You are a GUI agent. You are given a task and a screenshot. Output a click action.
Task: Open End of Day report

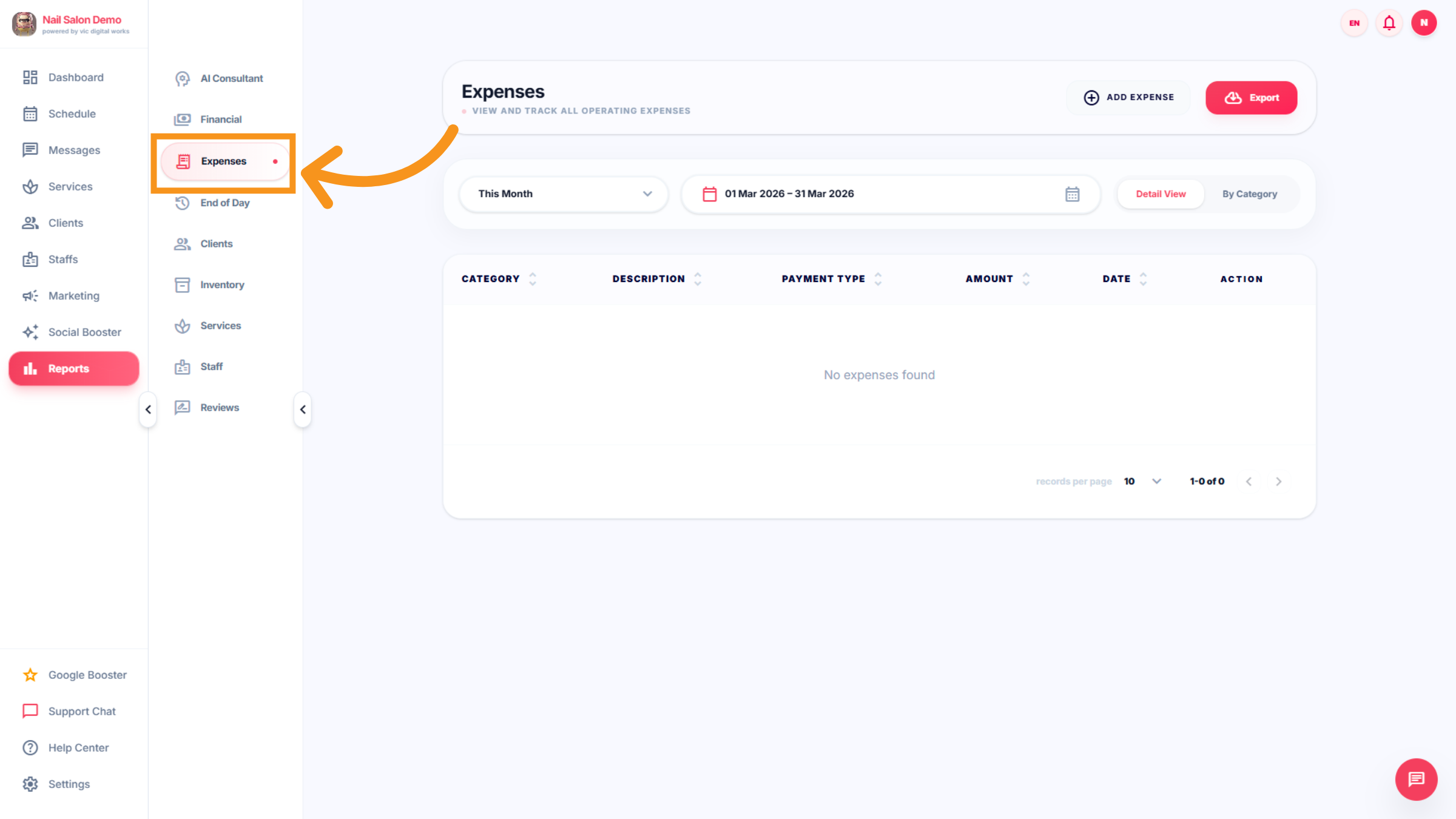point(224,203)
